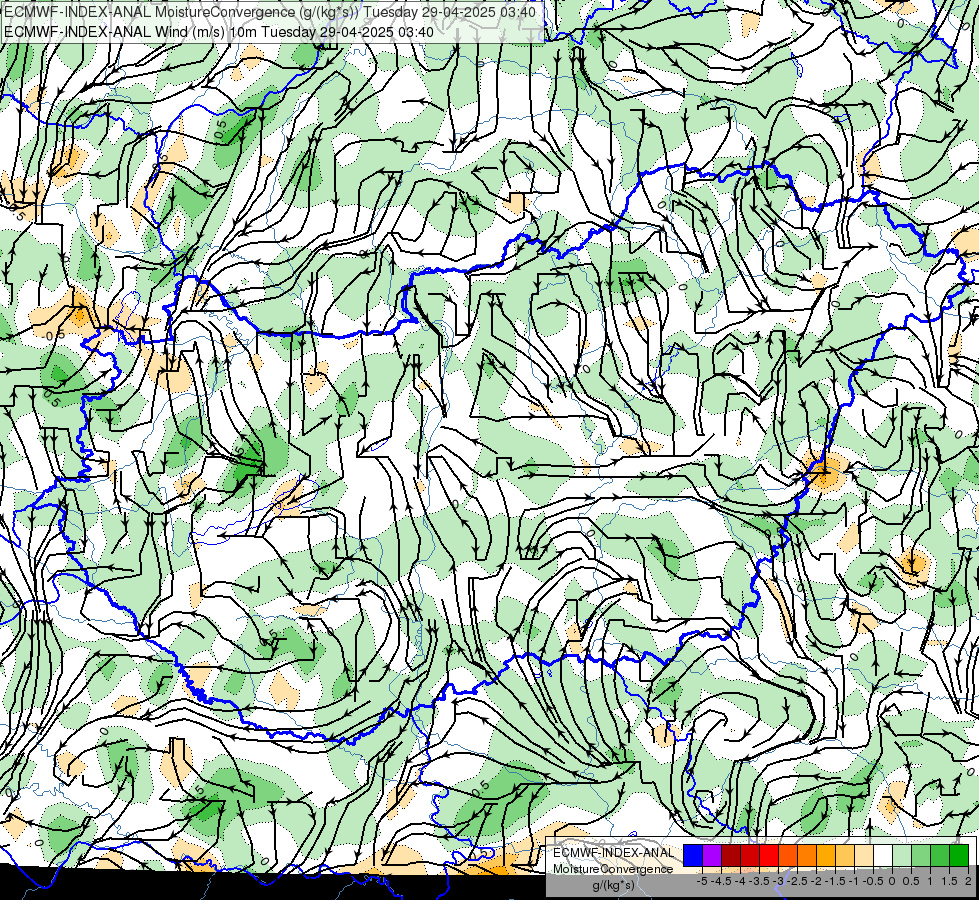This screenshot has height=900, width=979.
Task: Click the legend tick value 2
Action: pos(968,881)
